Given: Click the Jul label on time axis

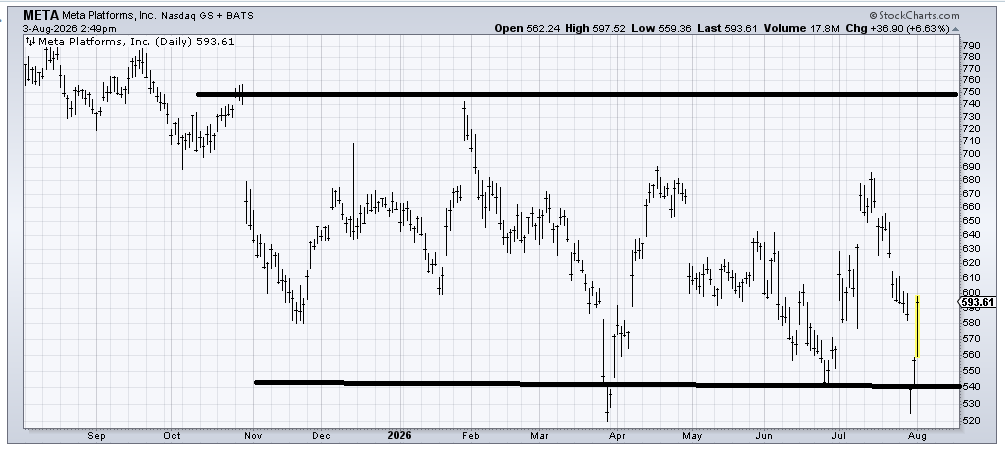Looking at the screenshot, I should coord(839,436).
